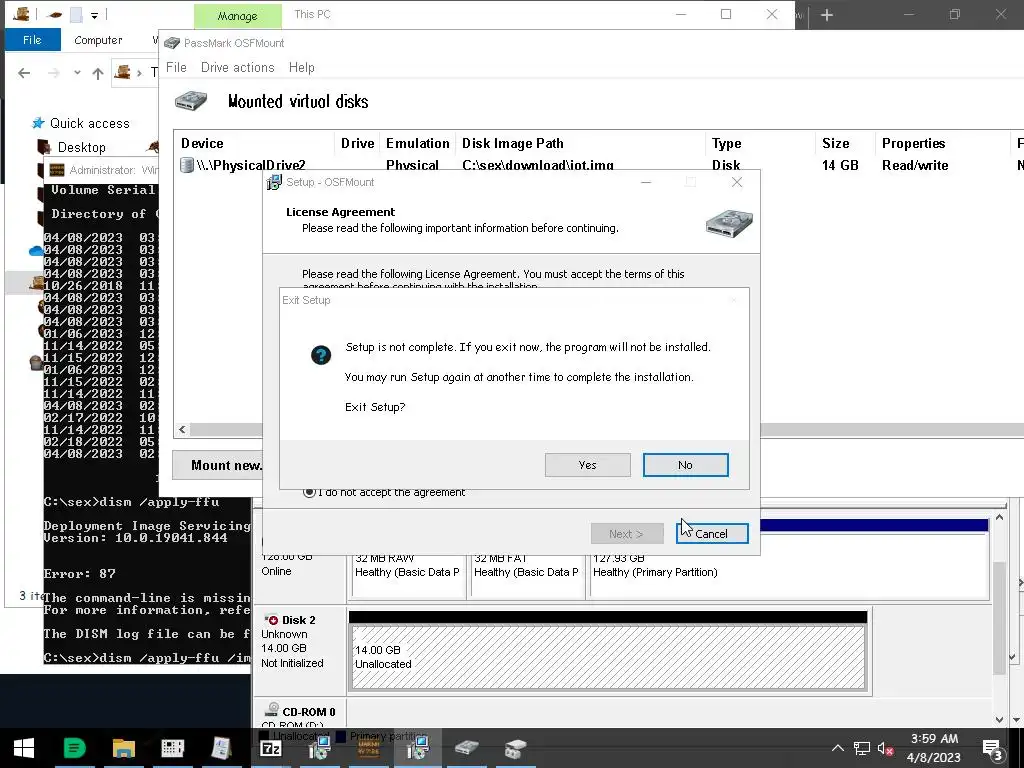The image size is (1024, 768).
Task: Click the Setup - OSFMount title icon
Action: coord(274,182)
